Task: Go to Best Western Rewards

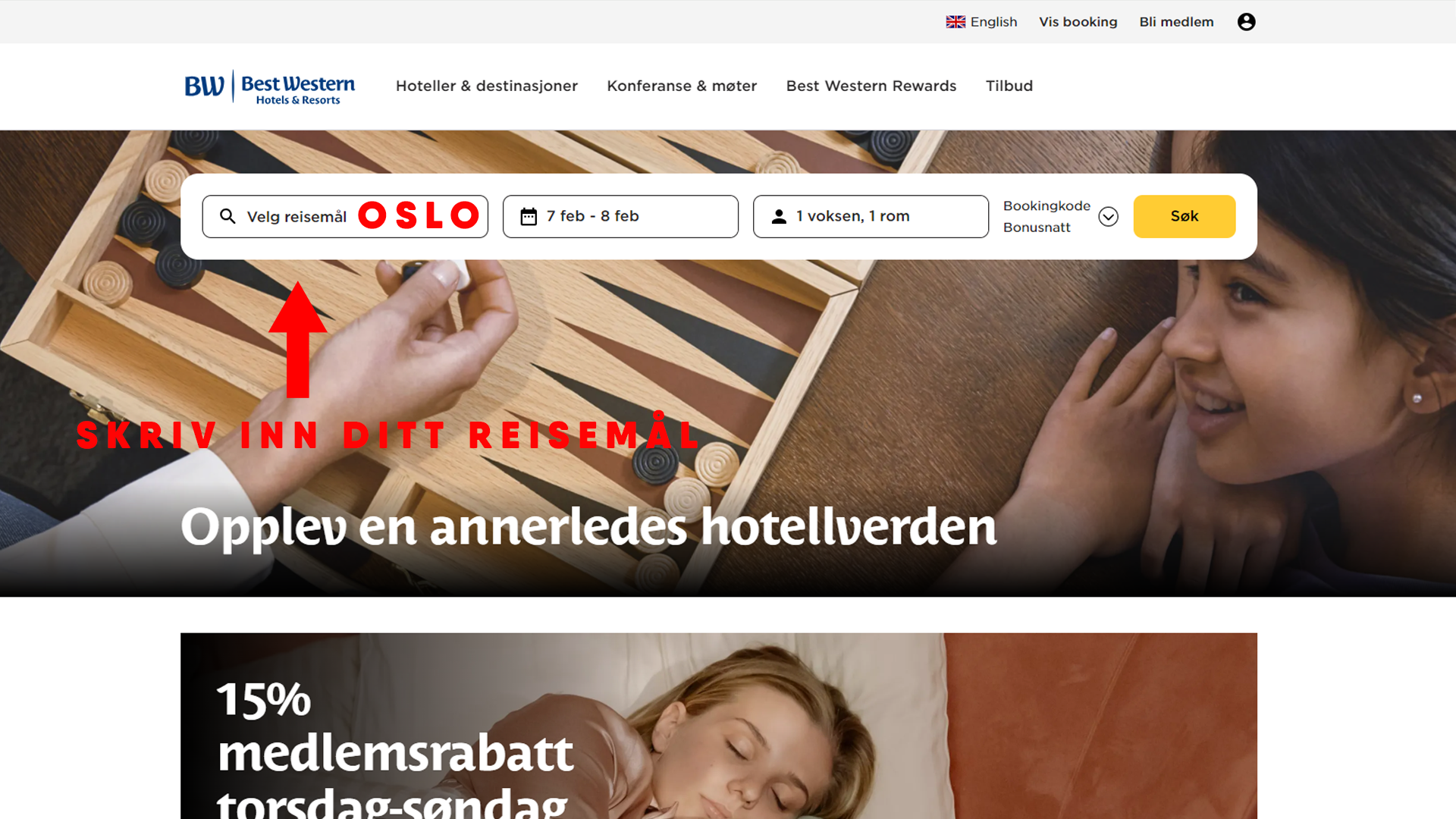Action: click(871, 86)
